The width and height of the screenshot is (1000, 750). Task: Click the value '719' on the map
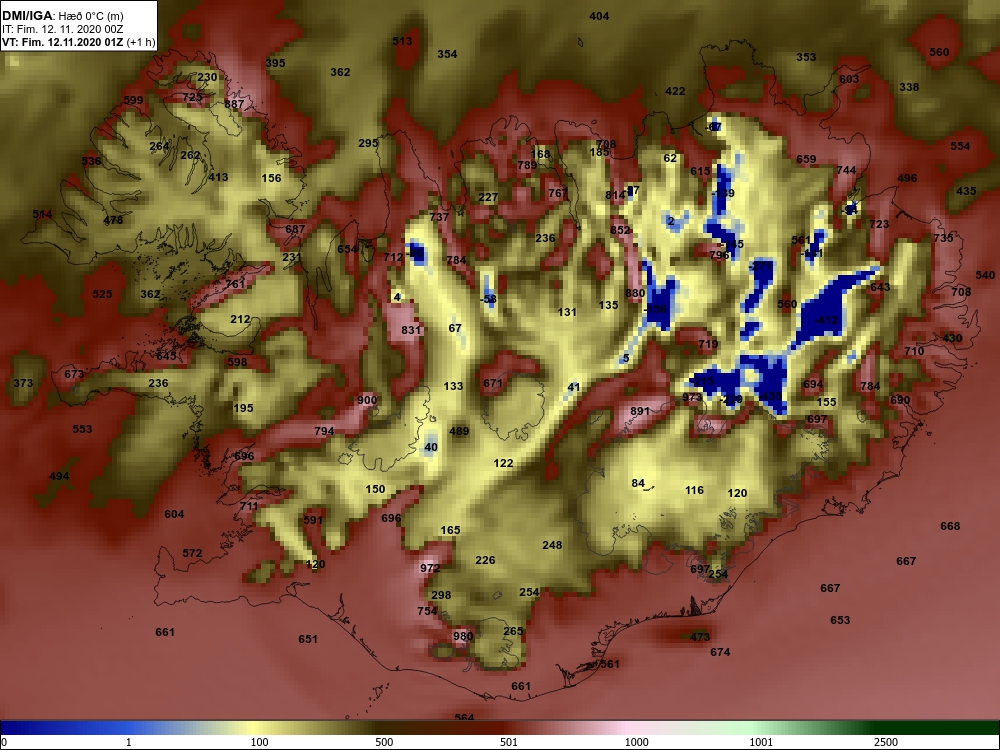click(708, 344)
